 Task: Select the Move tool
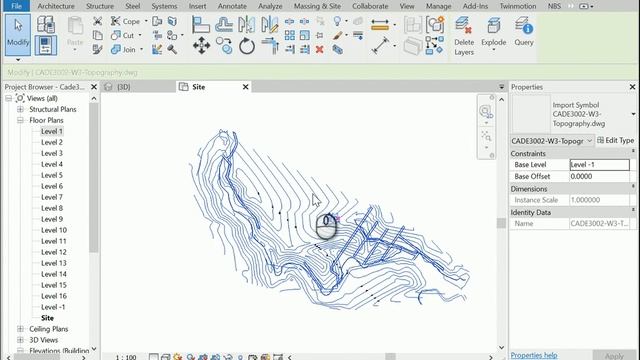pos(201,46)
